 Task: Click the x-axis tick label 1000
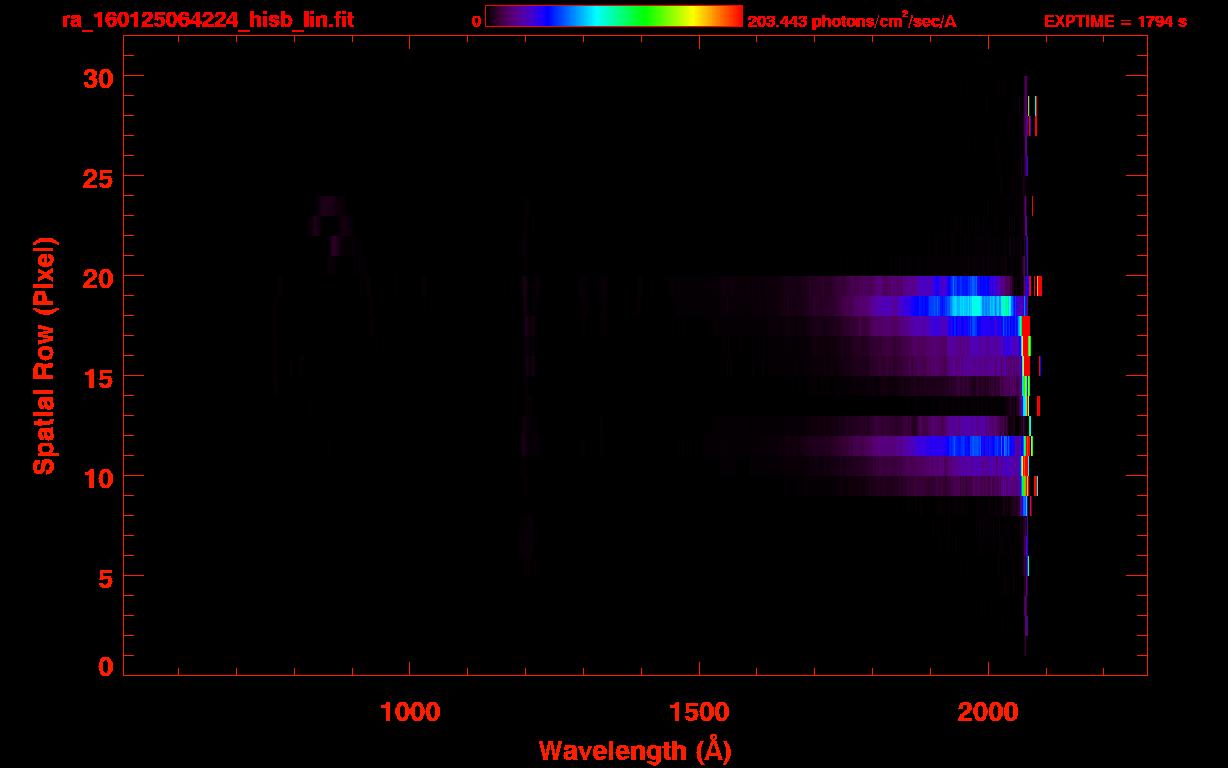(x=411, y=712)
